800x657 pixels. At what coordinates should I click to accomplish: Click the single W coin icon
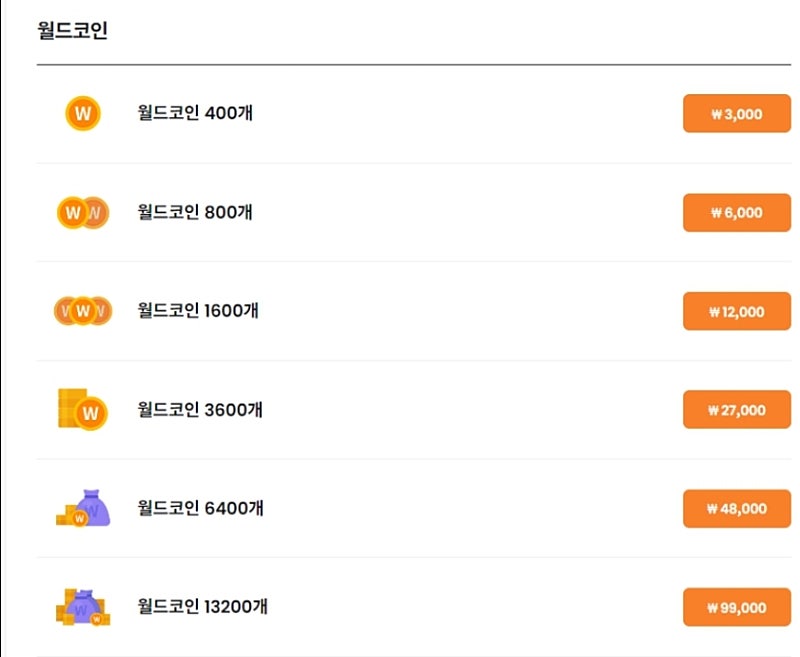(83, 113)
